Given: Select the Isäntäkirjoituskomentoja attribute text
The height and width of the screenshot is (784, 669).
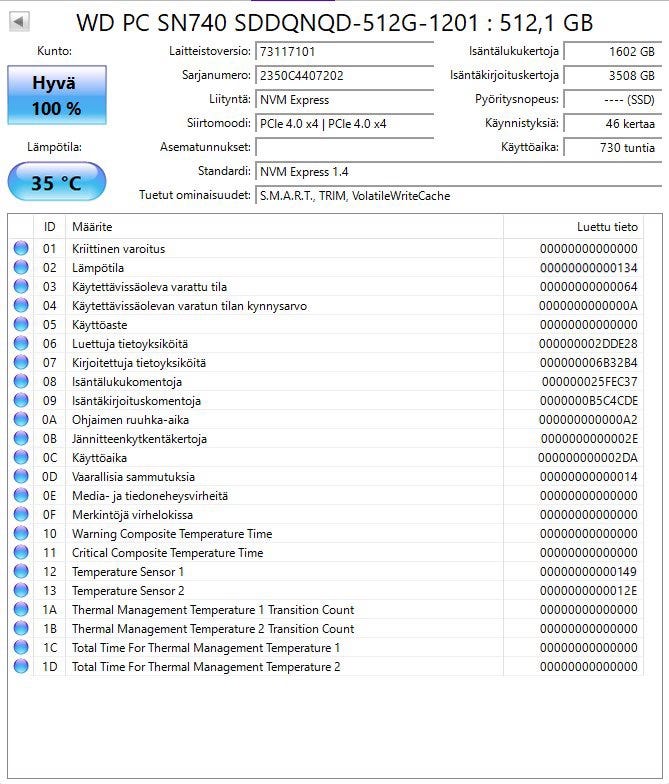Looking at the screenshot, I should (136, 400).
